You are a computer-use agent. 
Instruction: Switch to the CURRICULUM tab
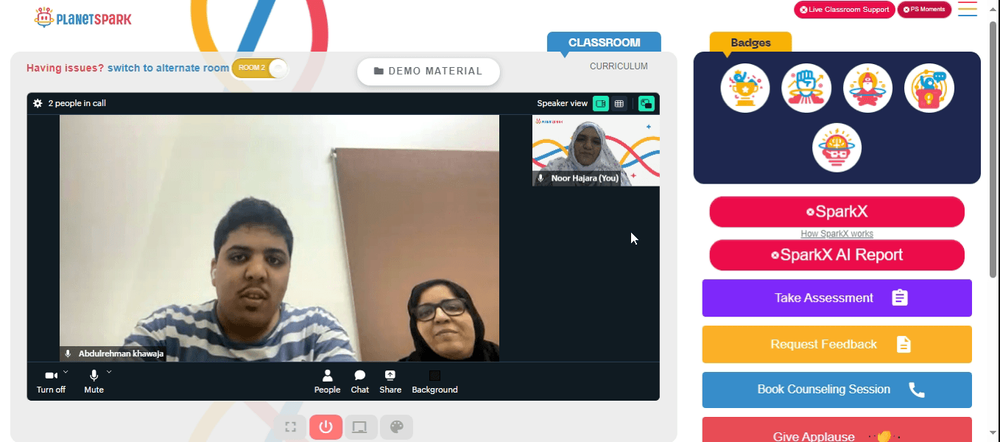click(618, 66)
